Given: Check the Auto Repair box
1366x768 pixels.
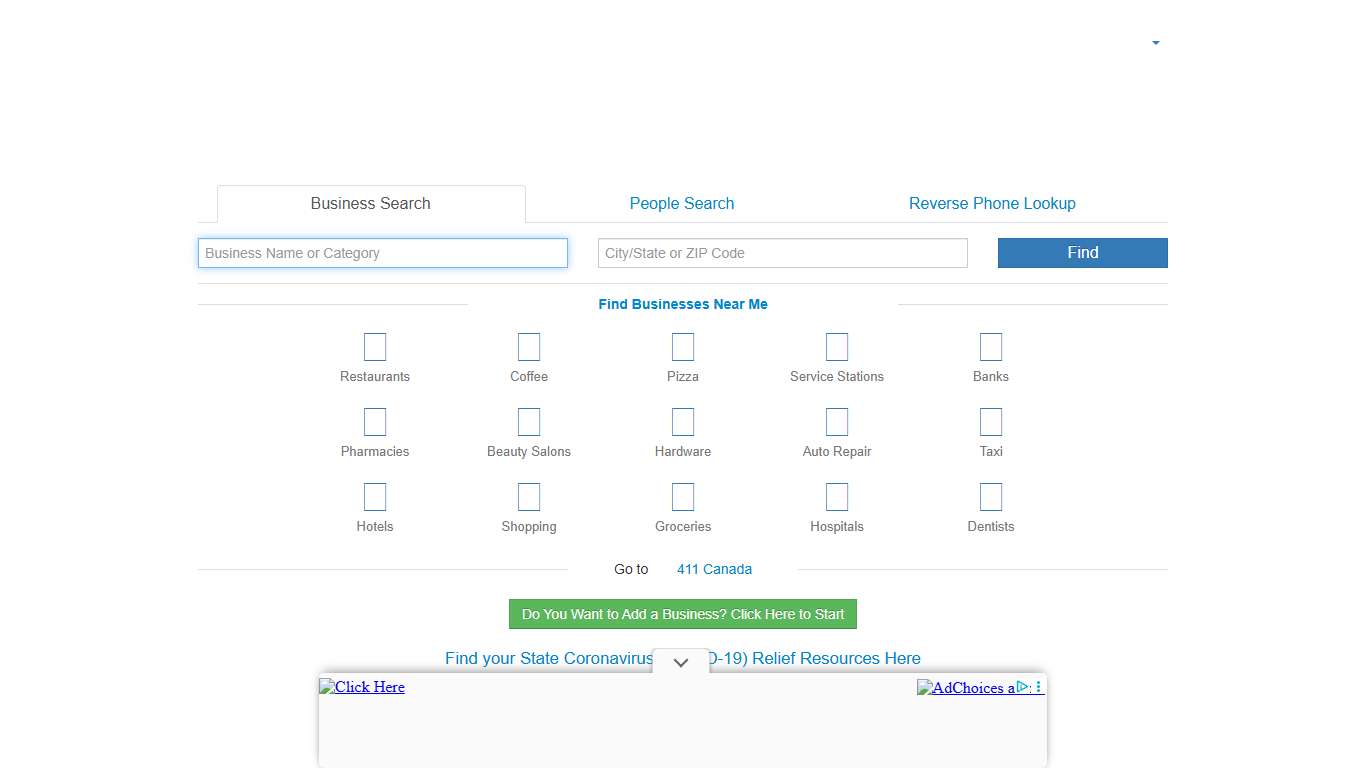Looking at the screenshot, I should click(837, 421).
